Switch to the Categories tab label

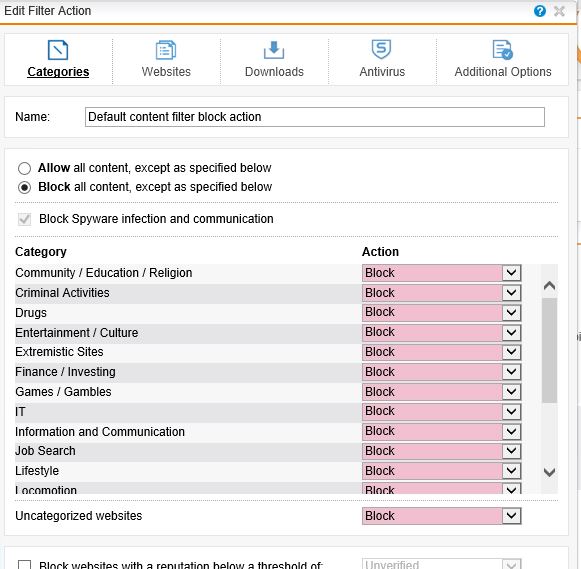58,71
